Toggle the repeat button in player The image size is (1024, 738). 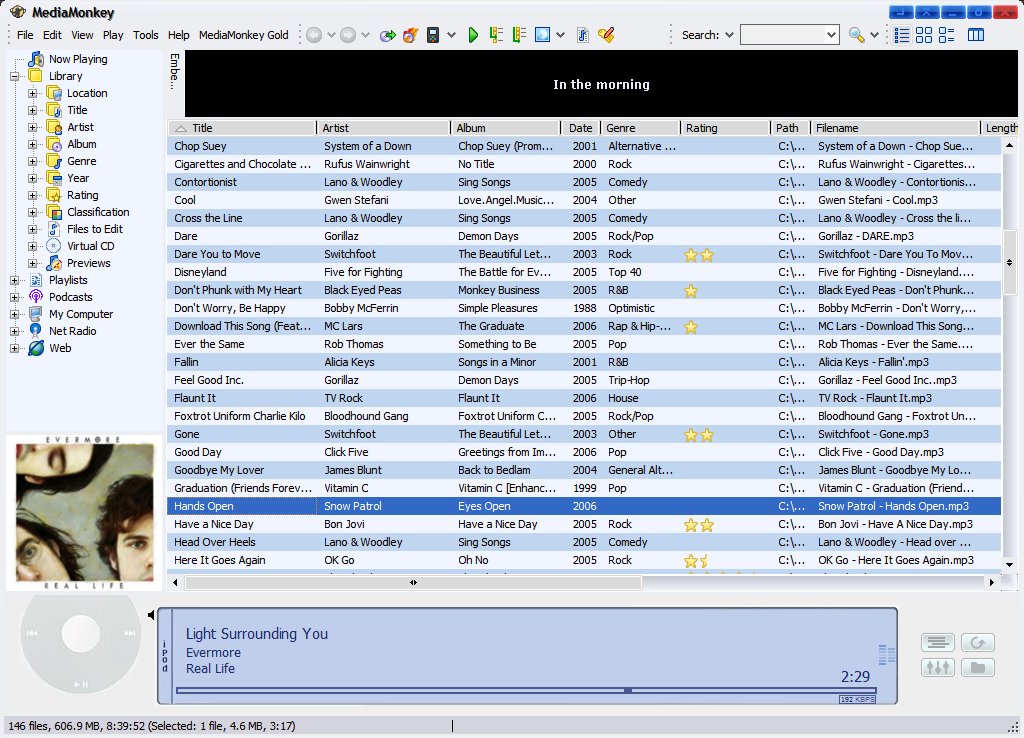click(x=977, y=643)
